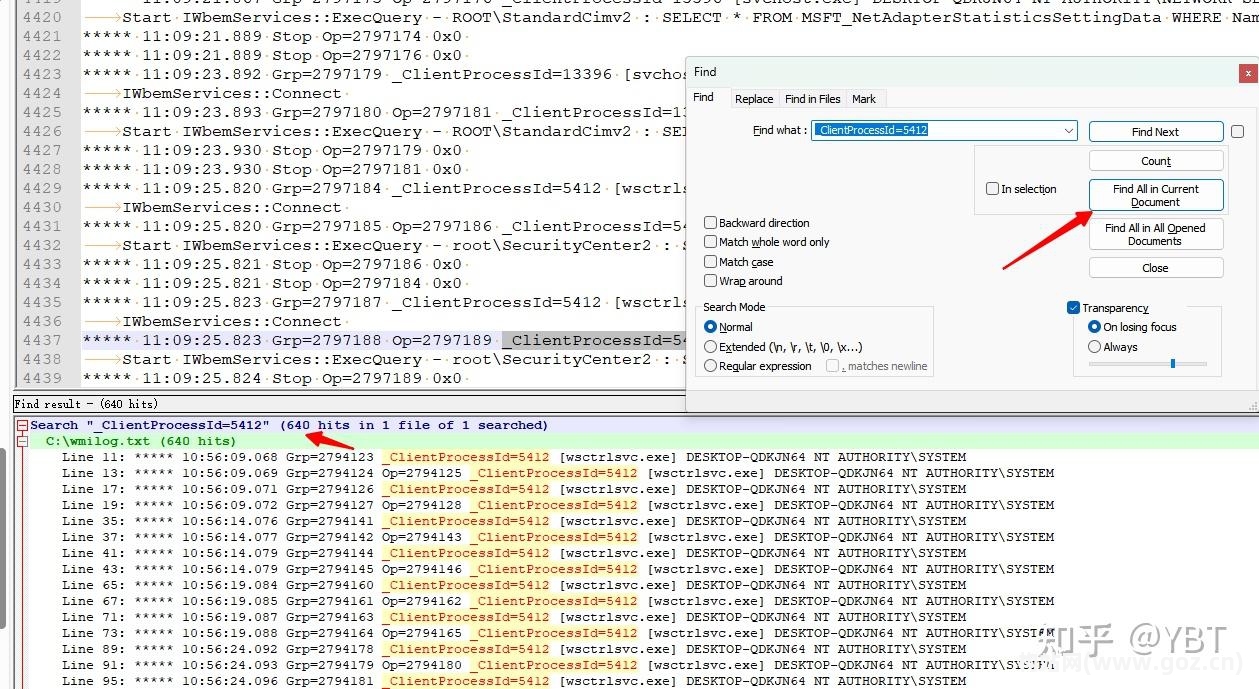Turn on Wrap around
The height and width of the screenshot is (689, 1259).
[711, 281]
